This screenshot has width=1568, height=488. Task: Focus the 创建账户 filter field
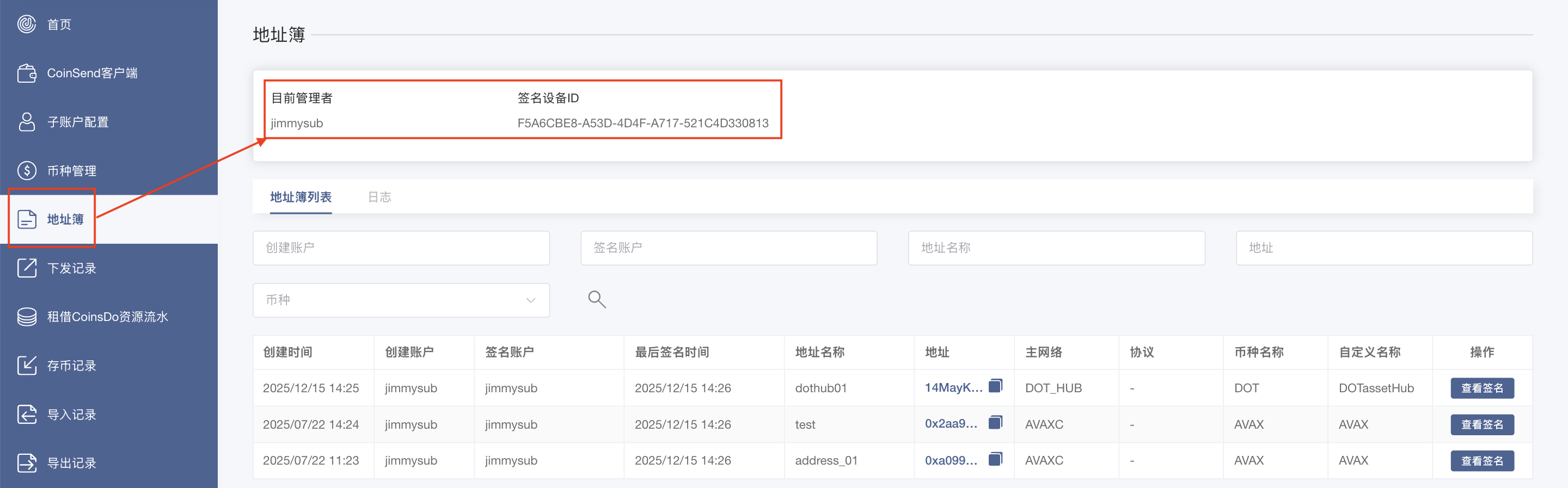401,248
